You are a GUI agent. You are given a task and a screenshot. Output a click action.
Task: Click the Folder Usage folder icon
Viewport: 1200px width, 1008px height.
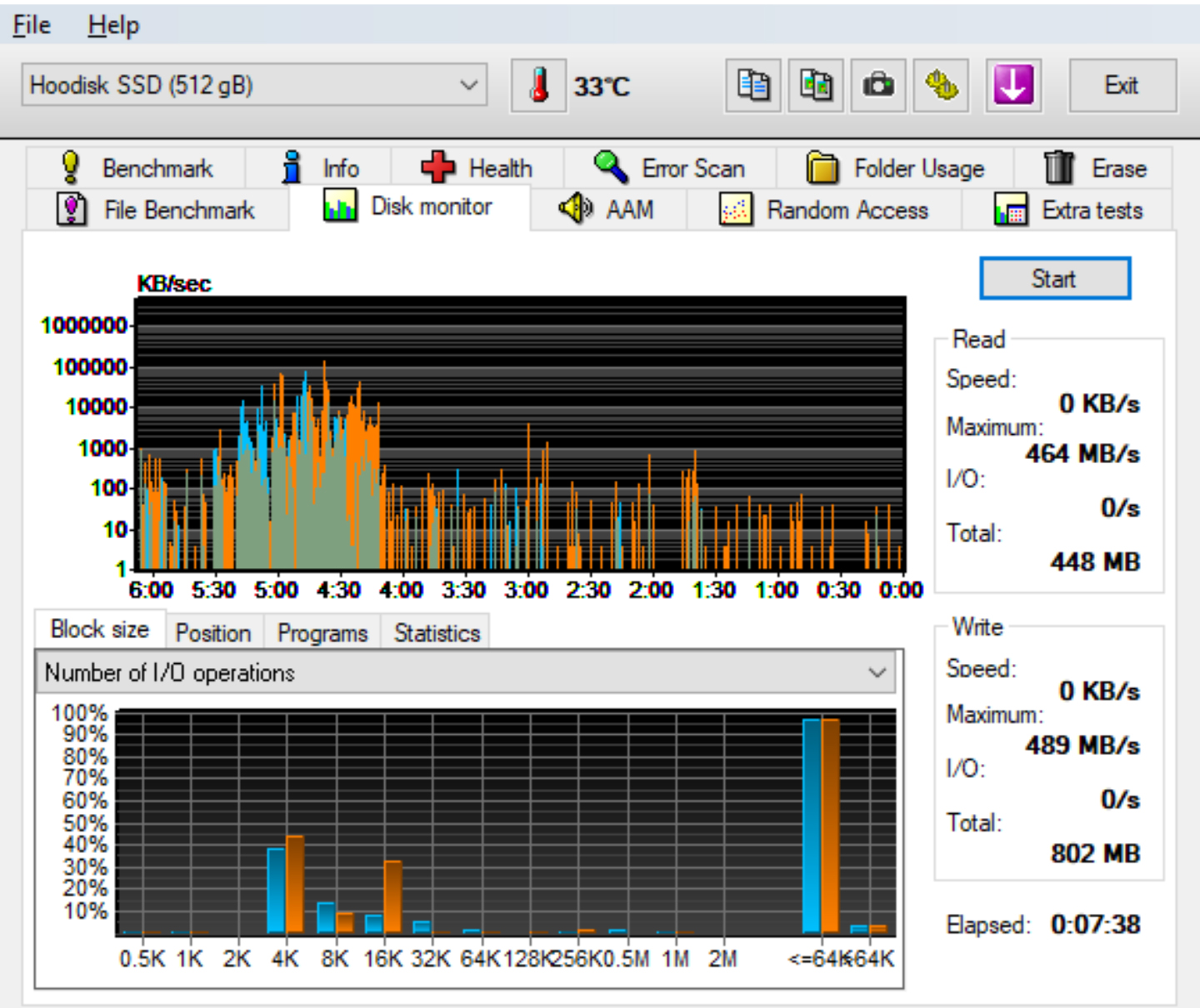click(822, 167)
